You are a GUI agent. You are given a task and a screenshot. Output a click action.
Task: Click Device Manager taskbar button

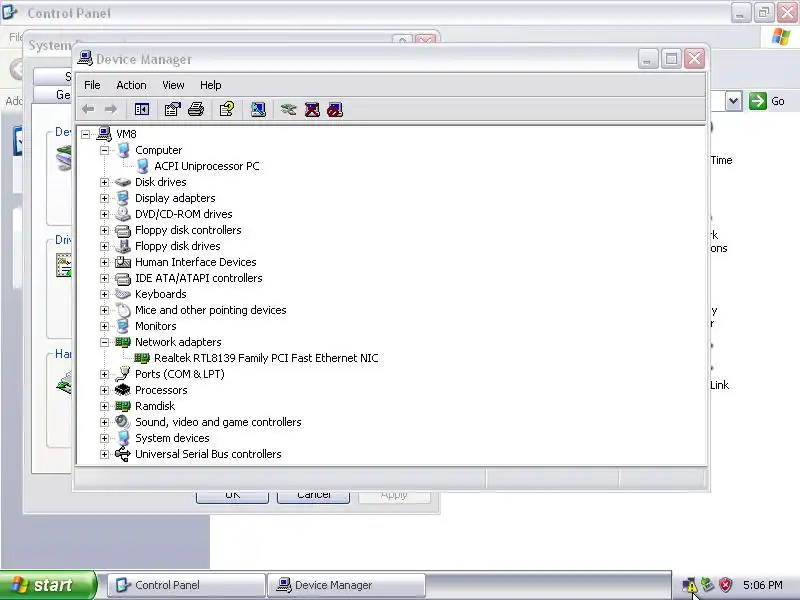(x=346, y=585)
